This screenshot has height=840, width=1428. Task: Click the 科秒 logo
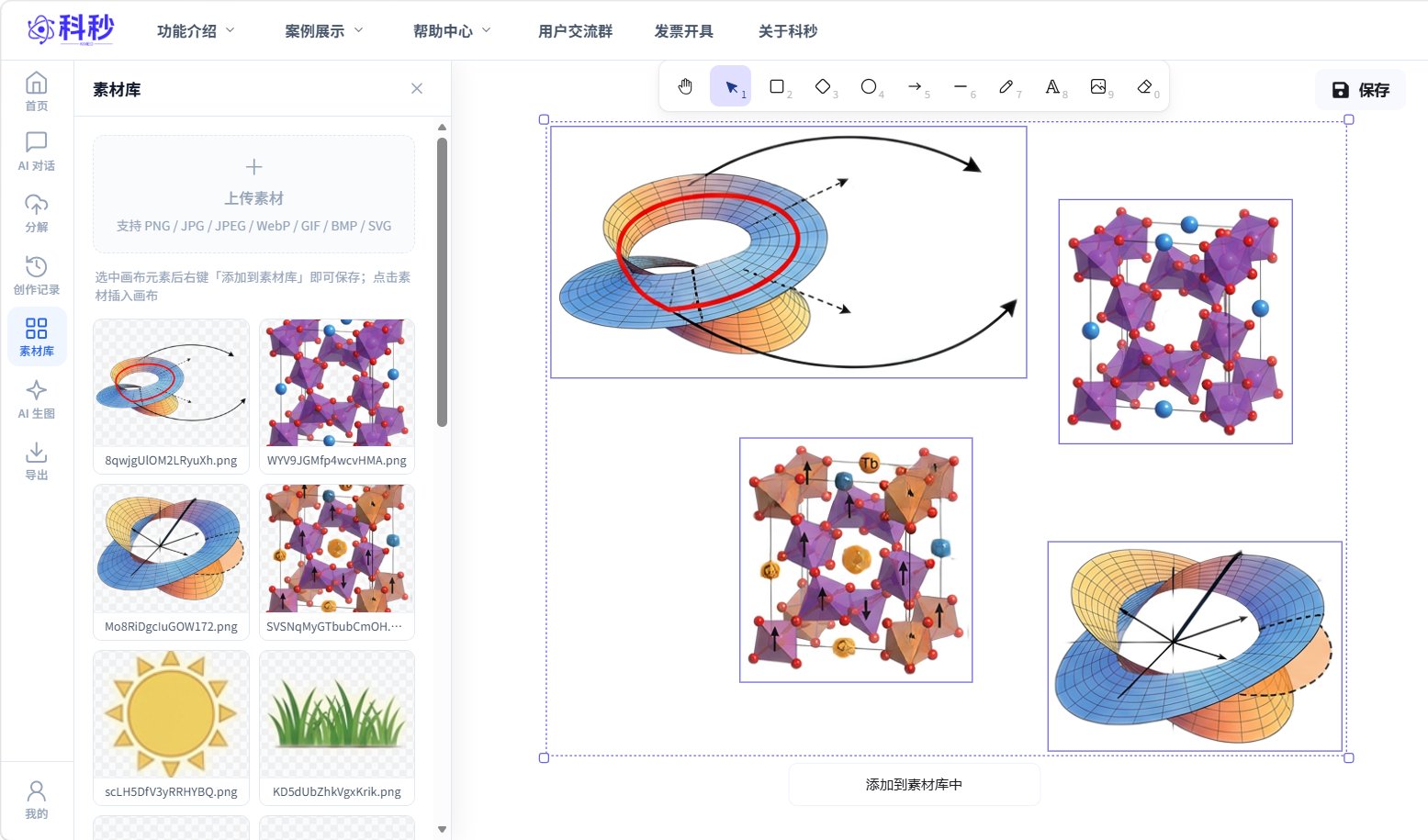(x=71, y=29)
